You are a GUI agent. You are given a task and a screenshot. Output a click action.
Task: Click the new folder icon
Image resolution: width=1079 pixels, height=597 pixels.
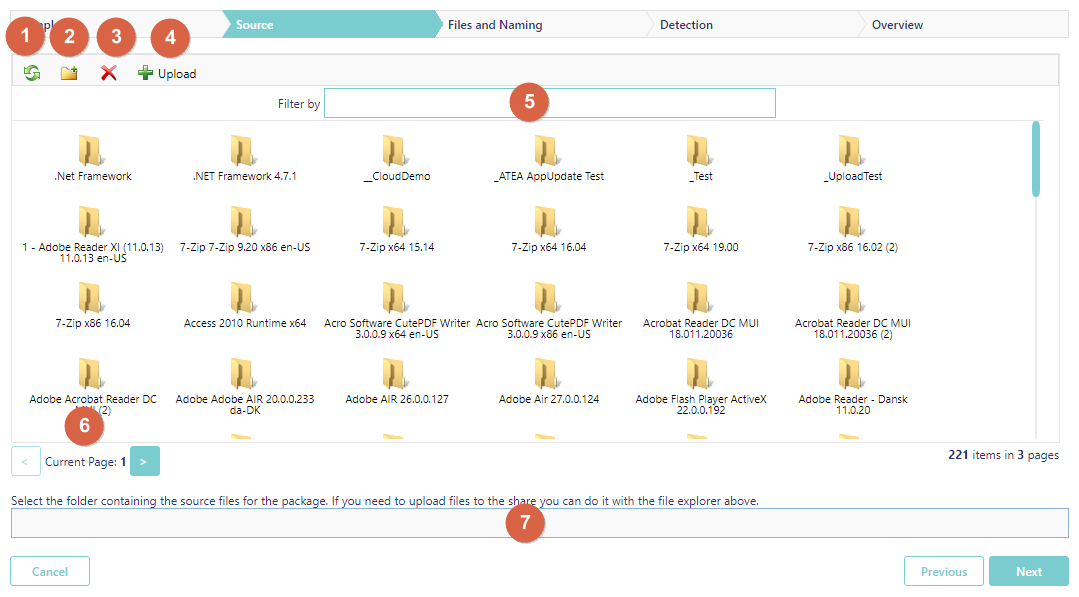pos(69,73)
